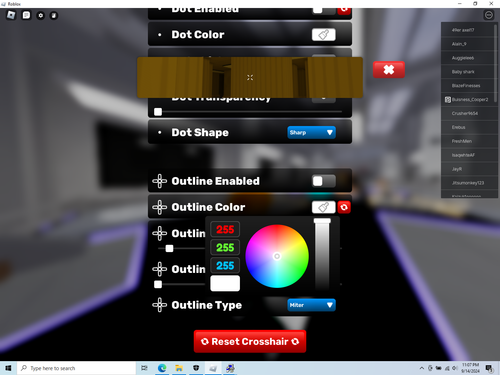
Task: Open the network icon in system tray
Action: pyautogui.click(x=447, y=368)
